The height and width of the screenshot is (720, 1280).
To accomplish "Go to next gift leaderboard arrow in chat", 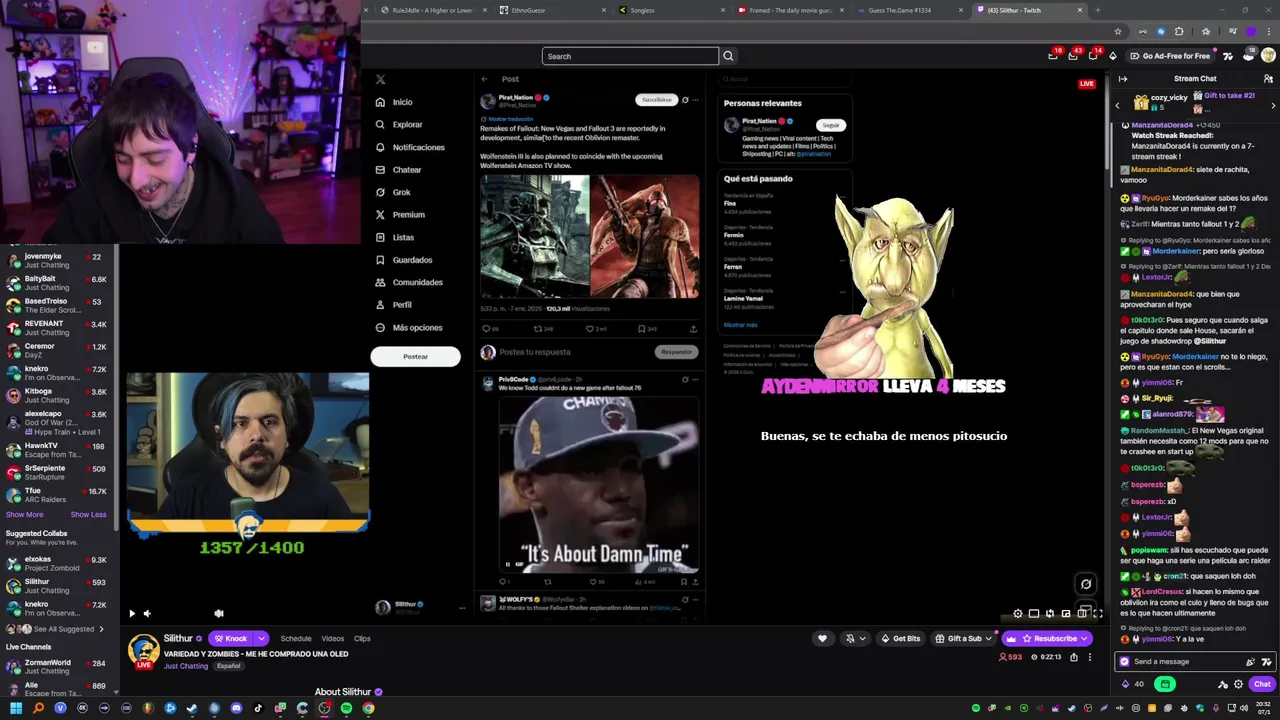I will (1273, 105).
